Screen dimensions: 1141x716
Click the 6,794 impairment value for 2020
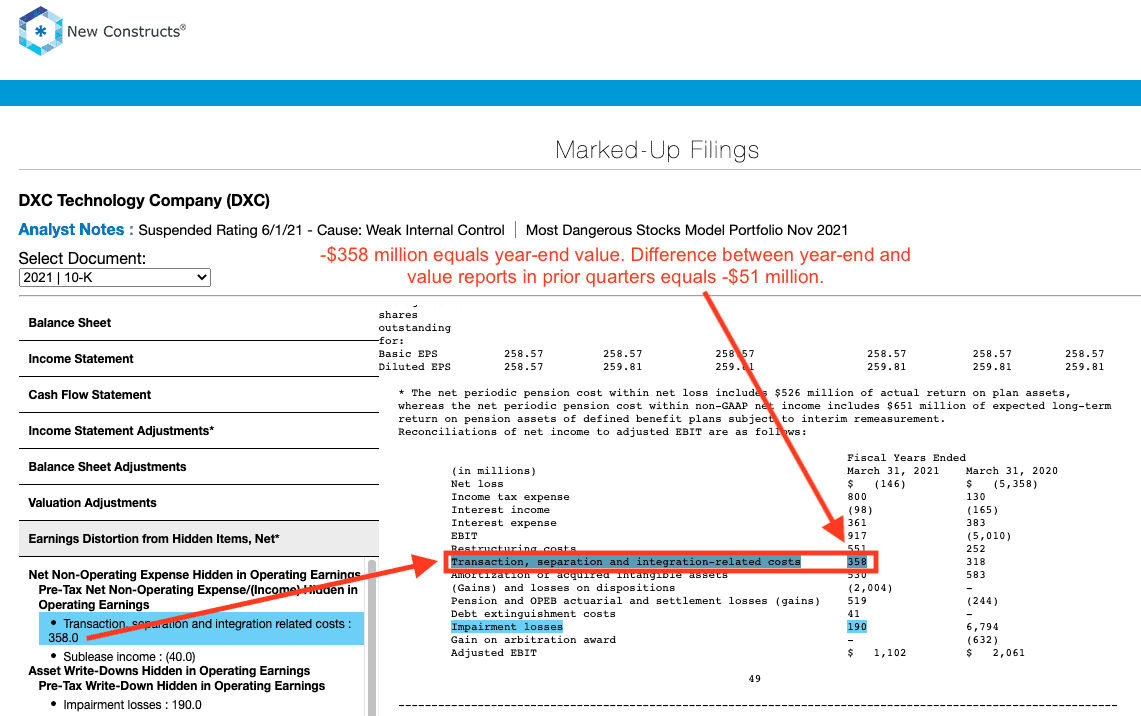pos(982,627)
